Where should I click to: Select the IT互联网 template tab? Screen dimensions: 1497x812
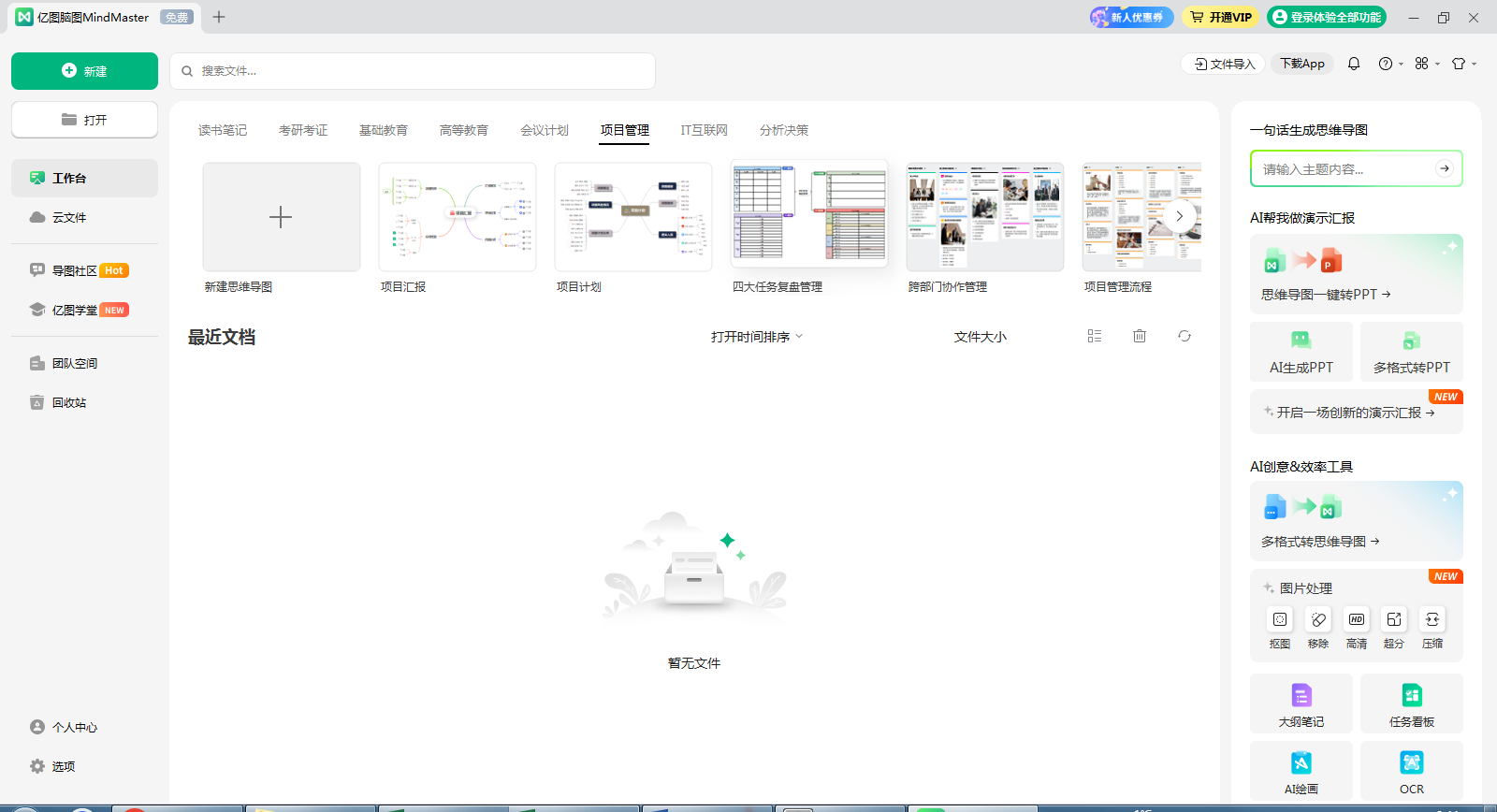coord(704,130)
